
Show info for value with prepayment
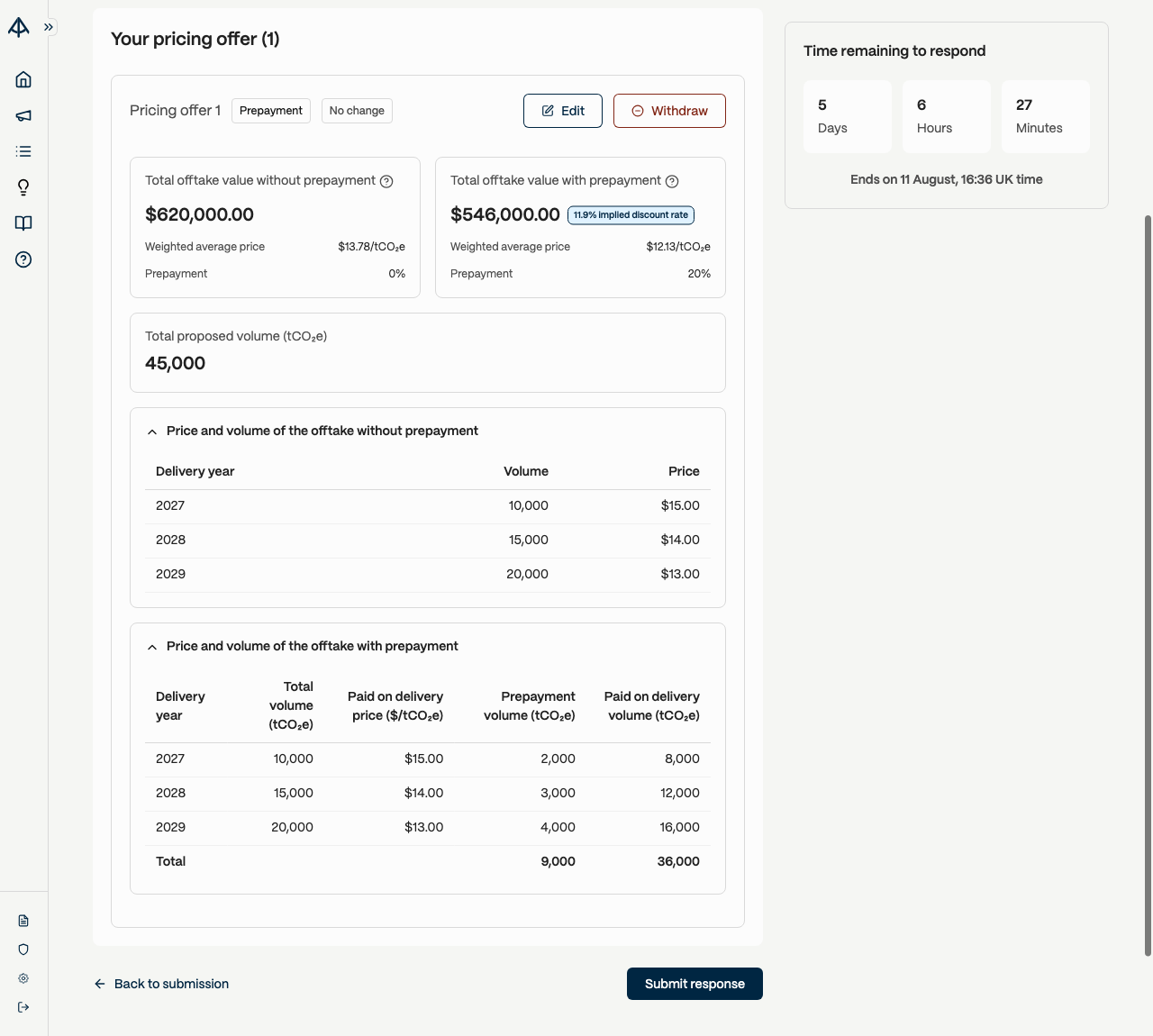click(x=672, y=181)
